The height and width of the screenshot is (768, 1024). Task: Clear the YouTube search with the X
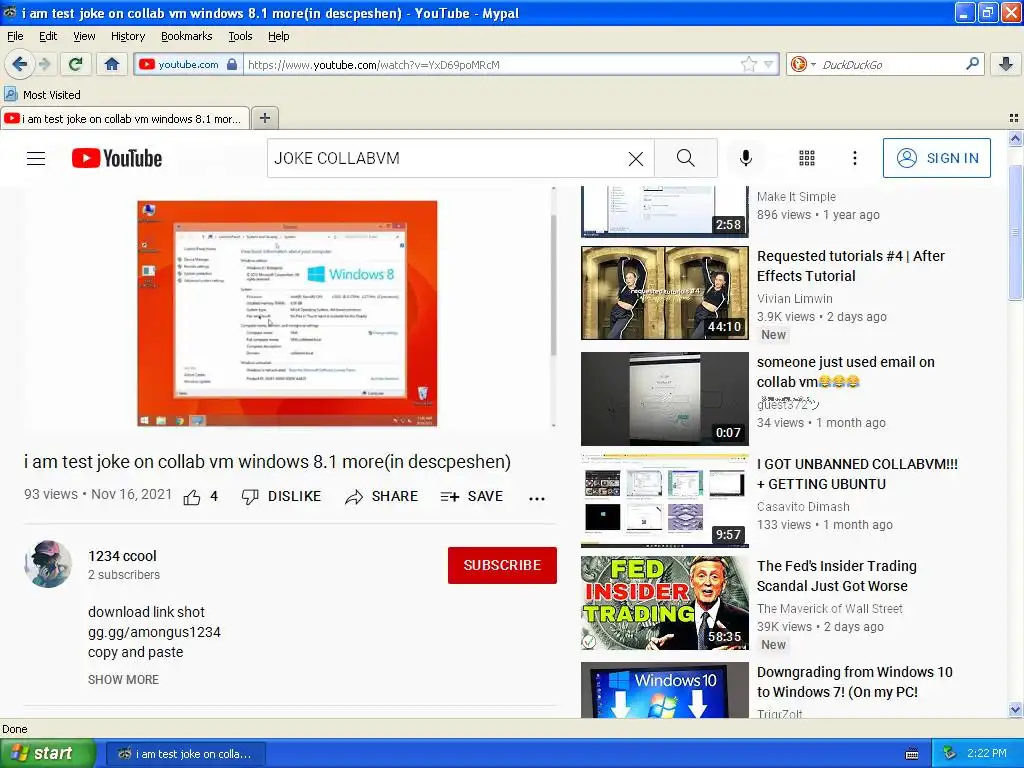click(x=635, y=158)
